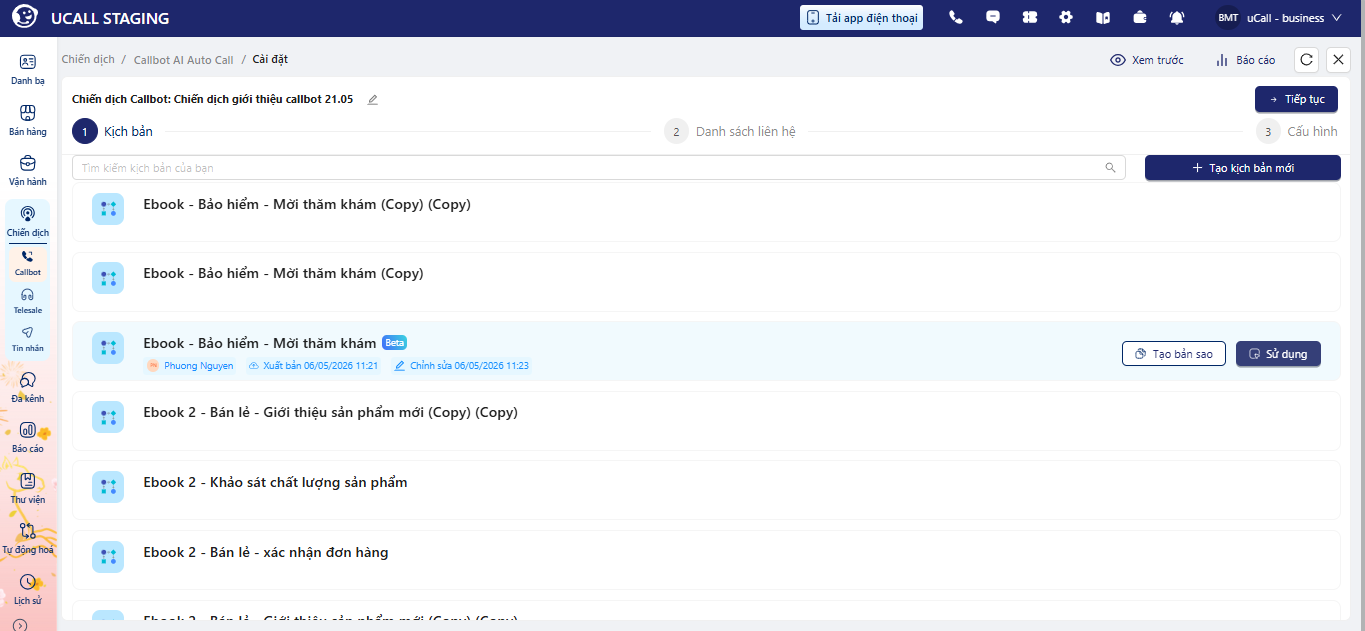Click the refresh icon button
1365x631 pixels.
pyautogui.click(x=1306, y=60)
